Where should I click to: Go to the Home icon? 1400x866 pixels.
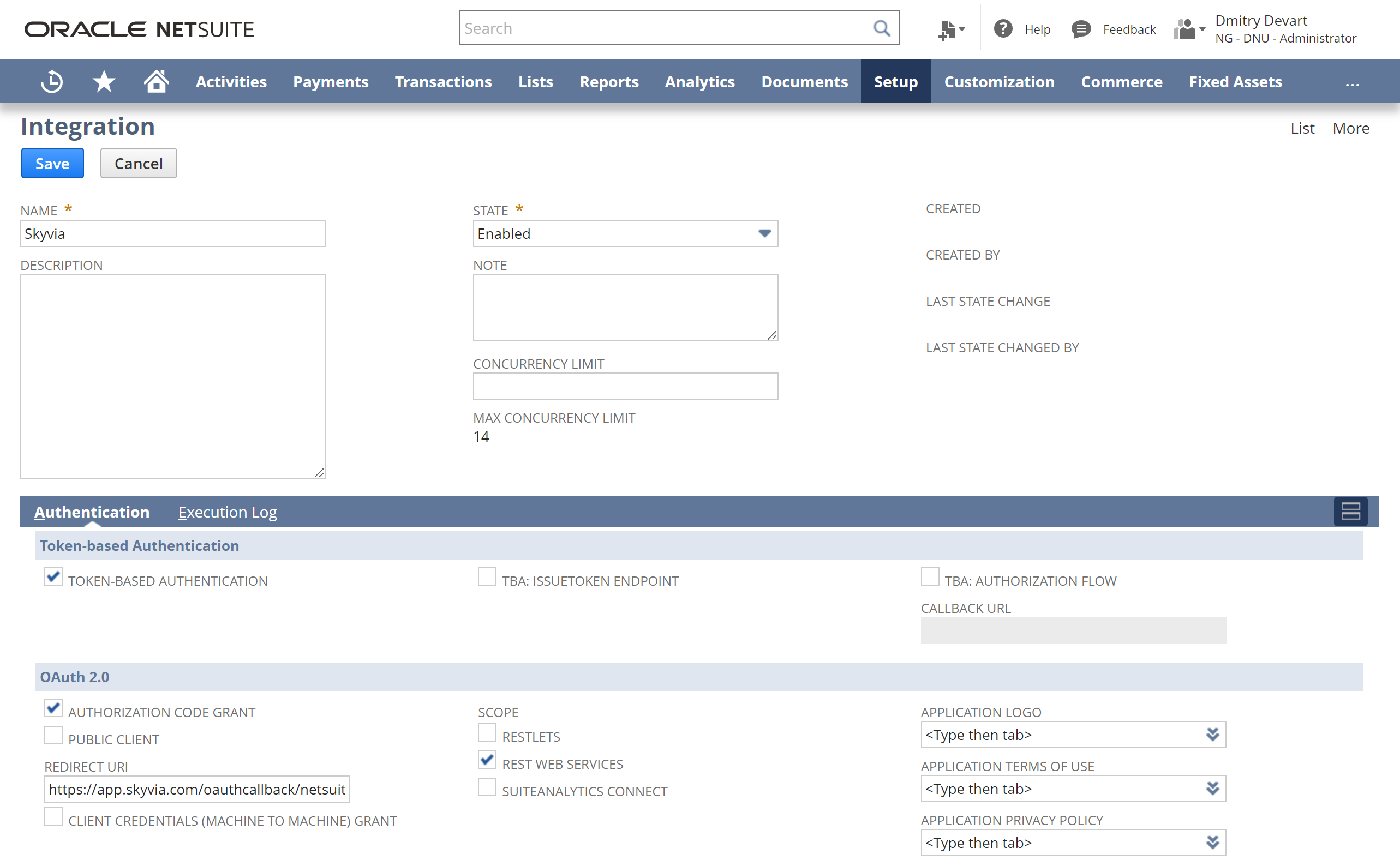coord(156,81)
